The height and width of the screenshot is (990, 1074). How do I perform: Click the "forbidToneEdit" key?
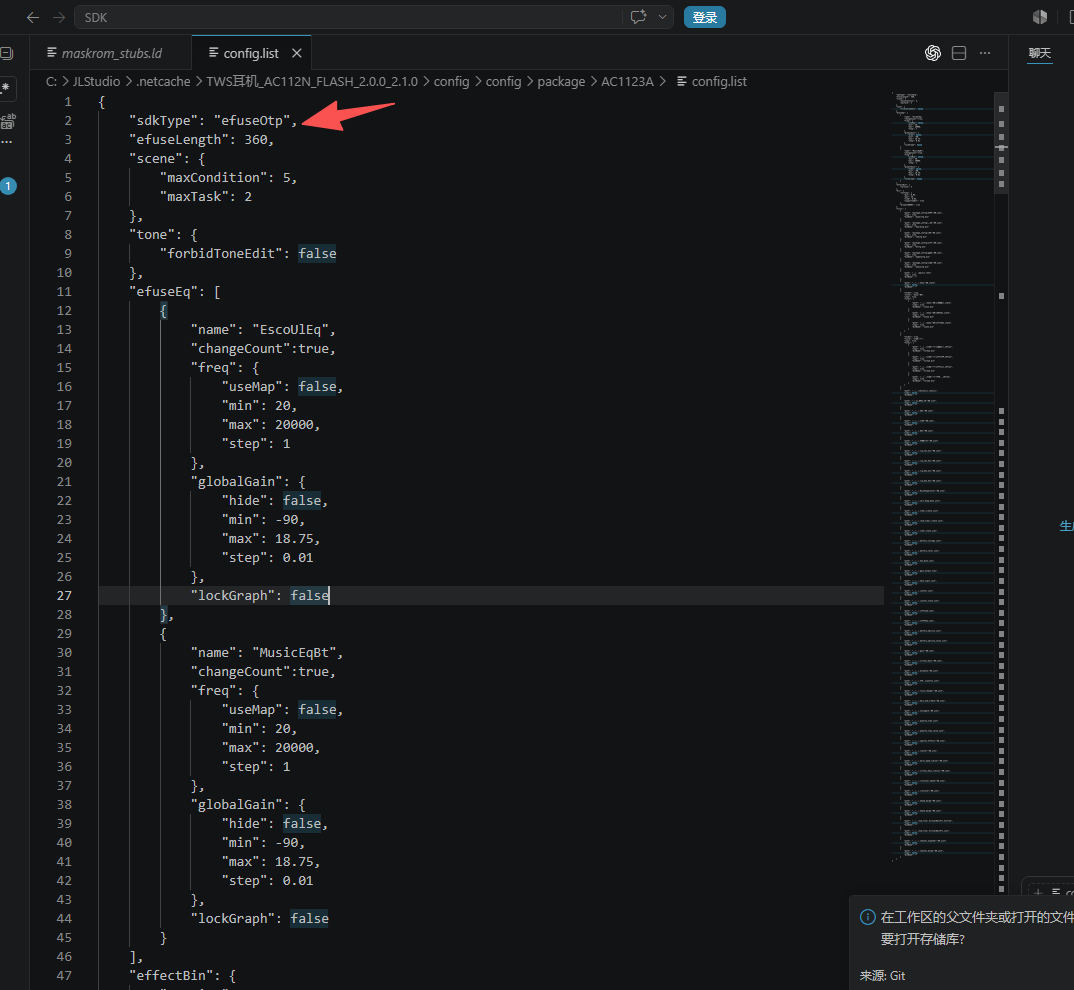pos(221,253)
